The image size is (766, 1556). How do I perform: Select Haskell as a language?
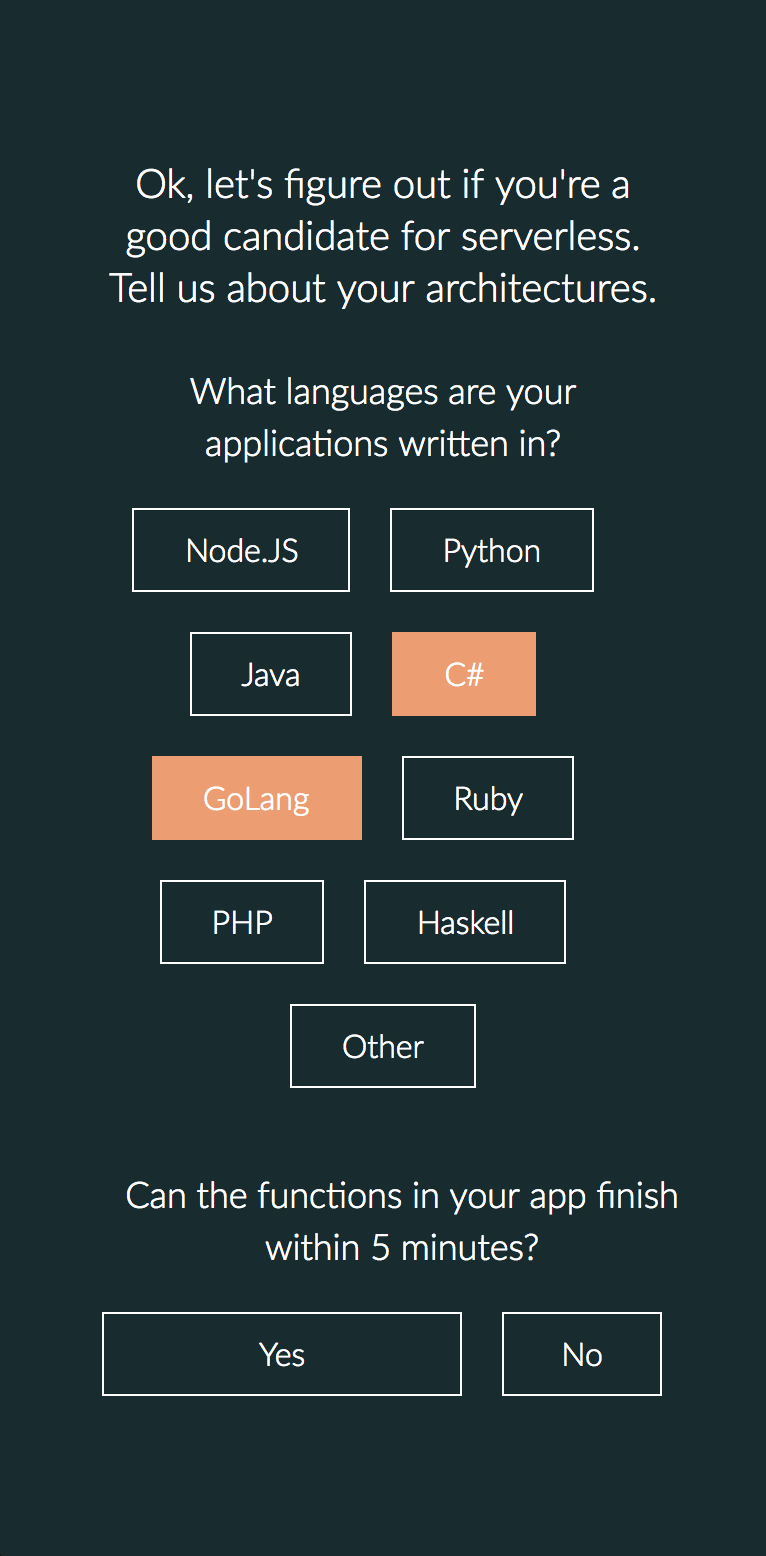465,922
